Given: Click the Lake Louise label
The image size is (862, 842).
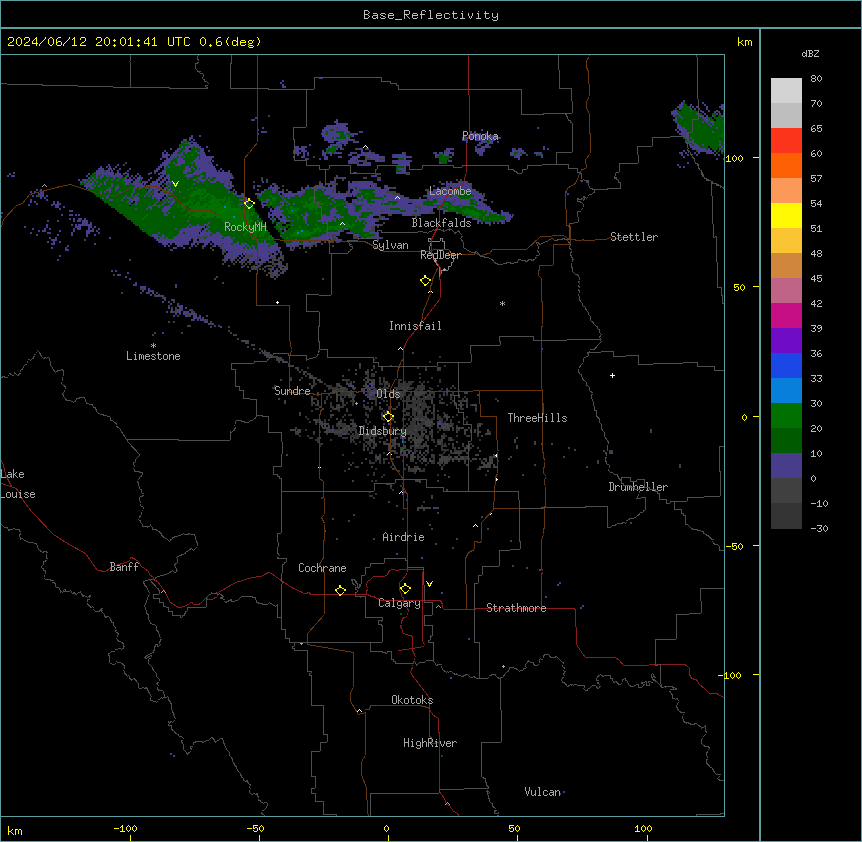Looking at the screenshot, I should [x=18, y=484].
